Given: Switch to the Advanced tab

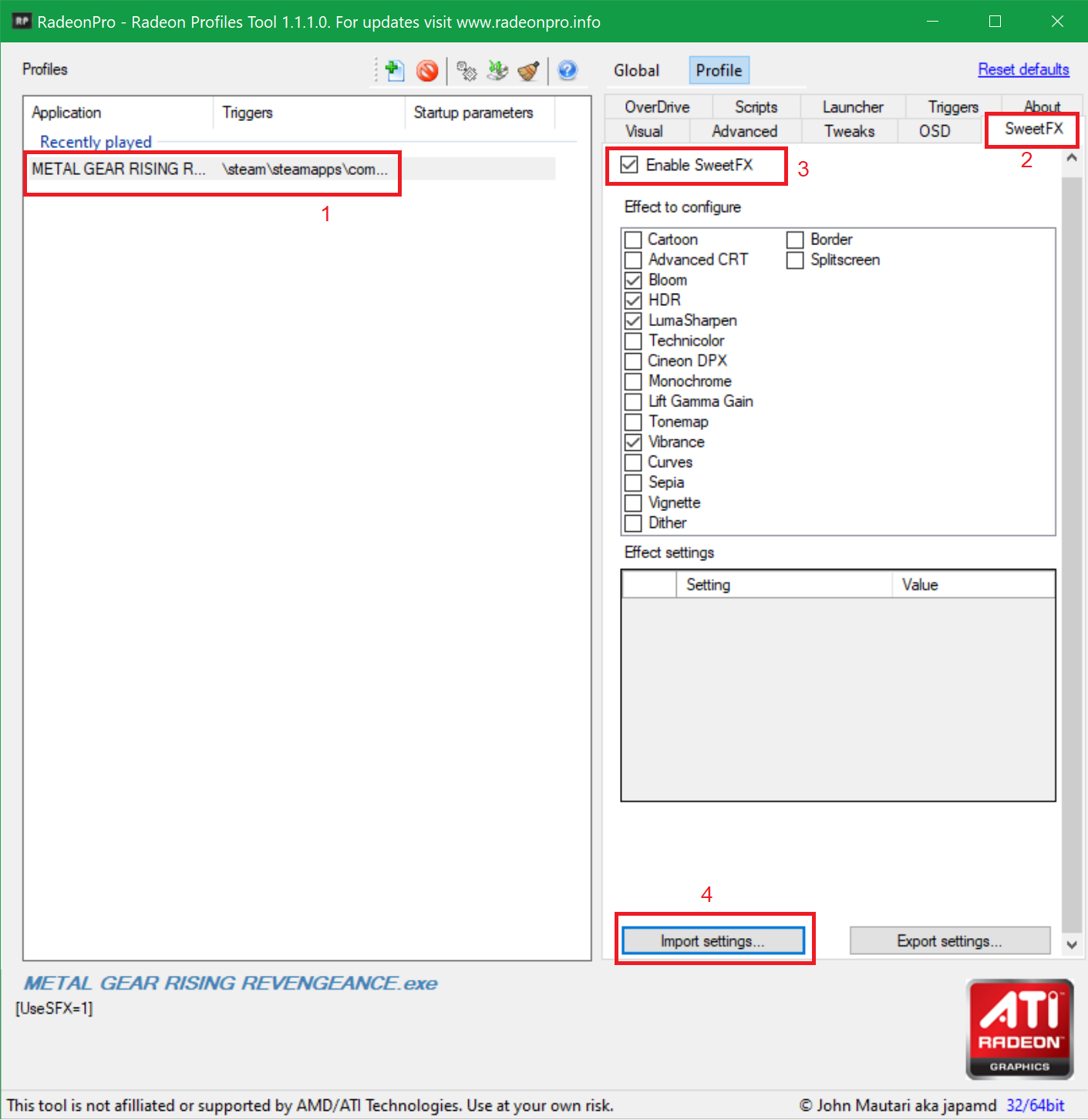Looking at the screenshot, I should tap(745, 131).
